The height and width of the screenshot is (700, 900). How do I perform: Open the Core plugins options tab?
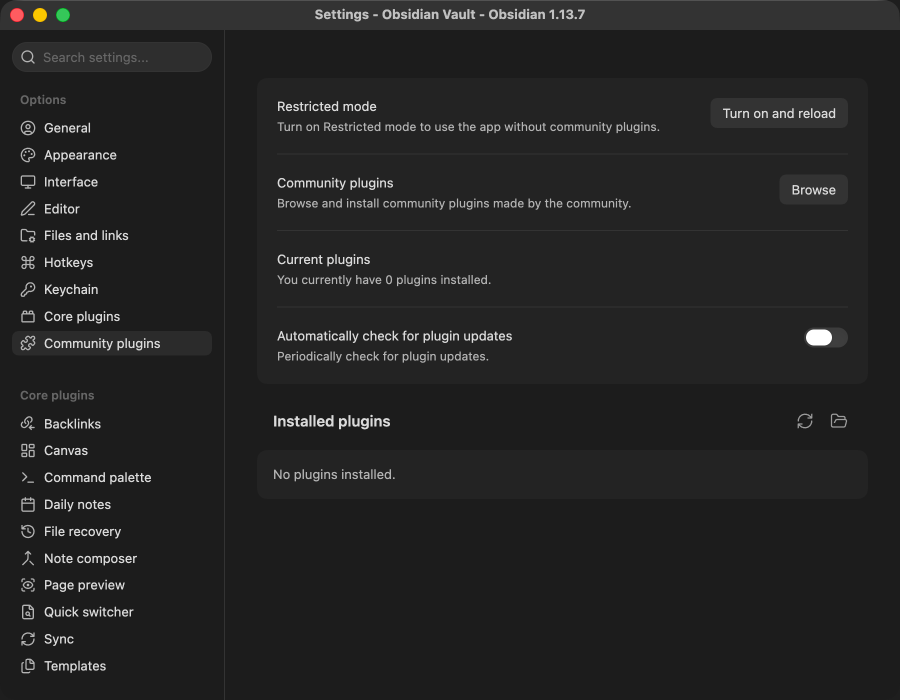tap(112, 316)
